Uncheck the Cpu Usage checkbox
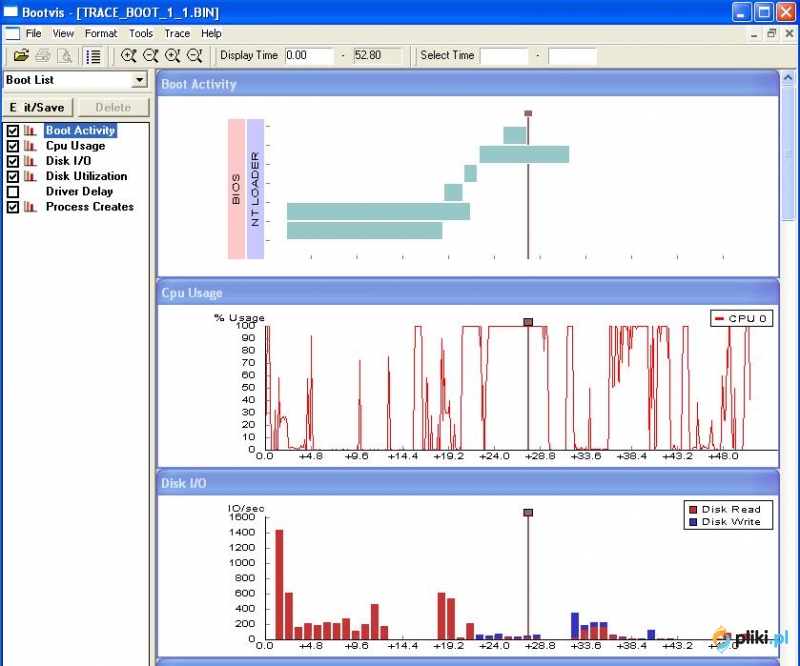The image size is (800, 666). [x=13, y=146]
